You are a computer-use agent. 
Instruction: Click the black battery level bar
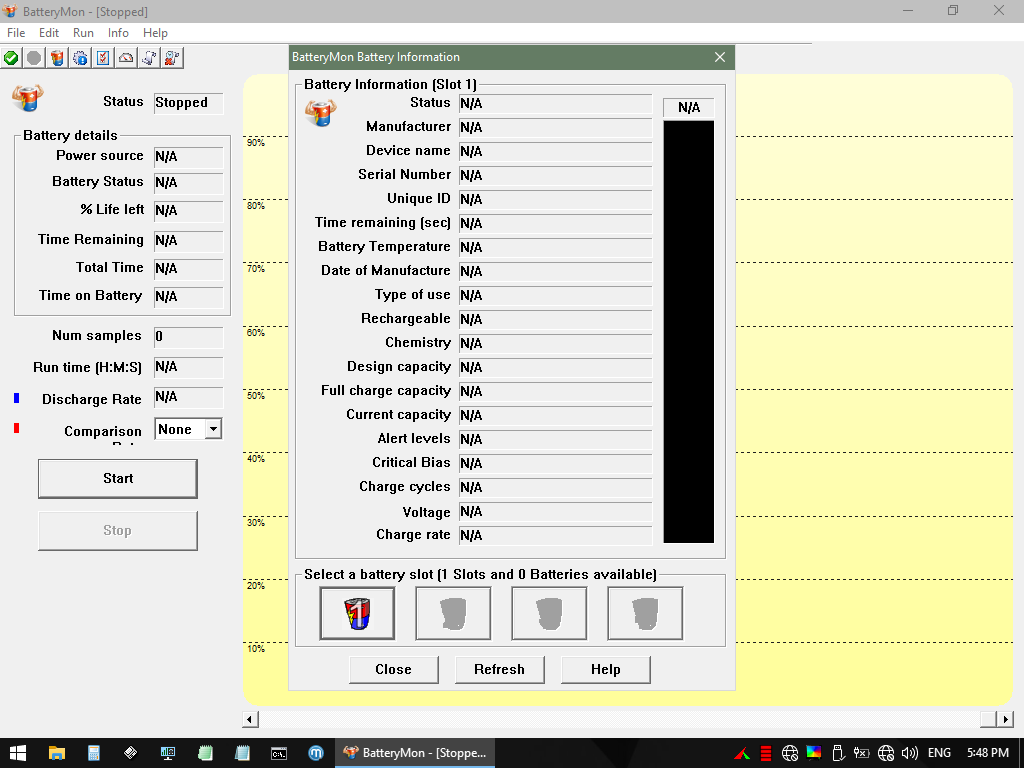click(688, 332)
